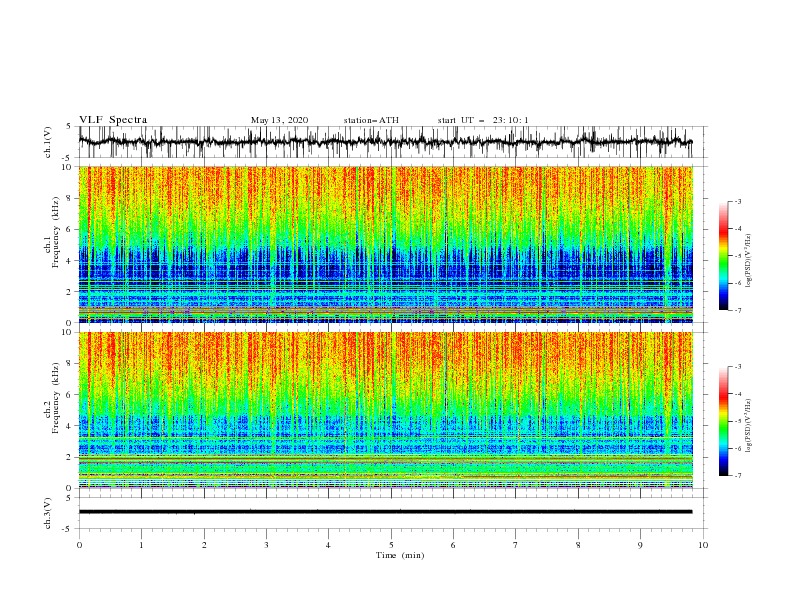This screenshot has width=792, height=612.
Task: Click the "Time (min)" x-axis title
Action: coord(400,555)
